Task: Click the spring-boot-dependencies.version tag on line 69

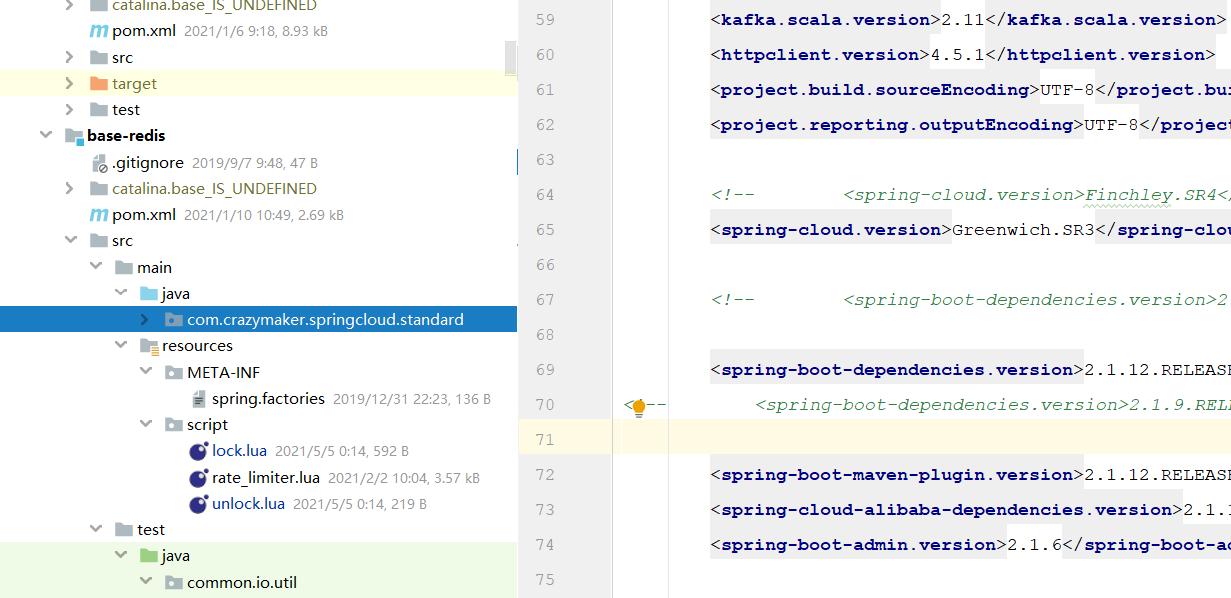Action: [x=897, y=370]
